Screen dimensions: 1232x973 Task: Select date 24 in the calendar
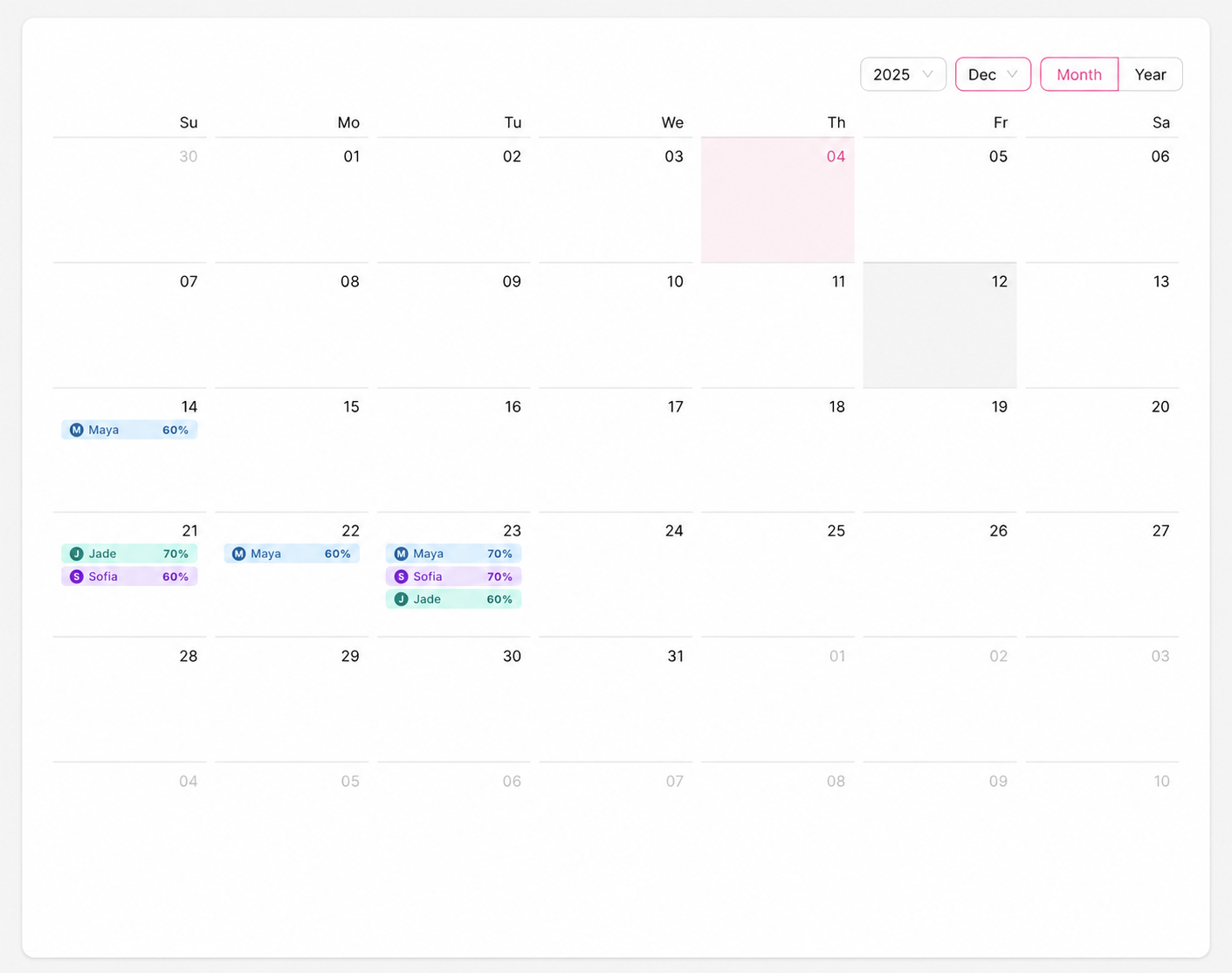point(616,575)
